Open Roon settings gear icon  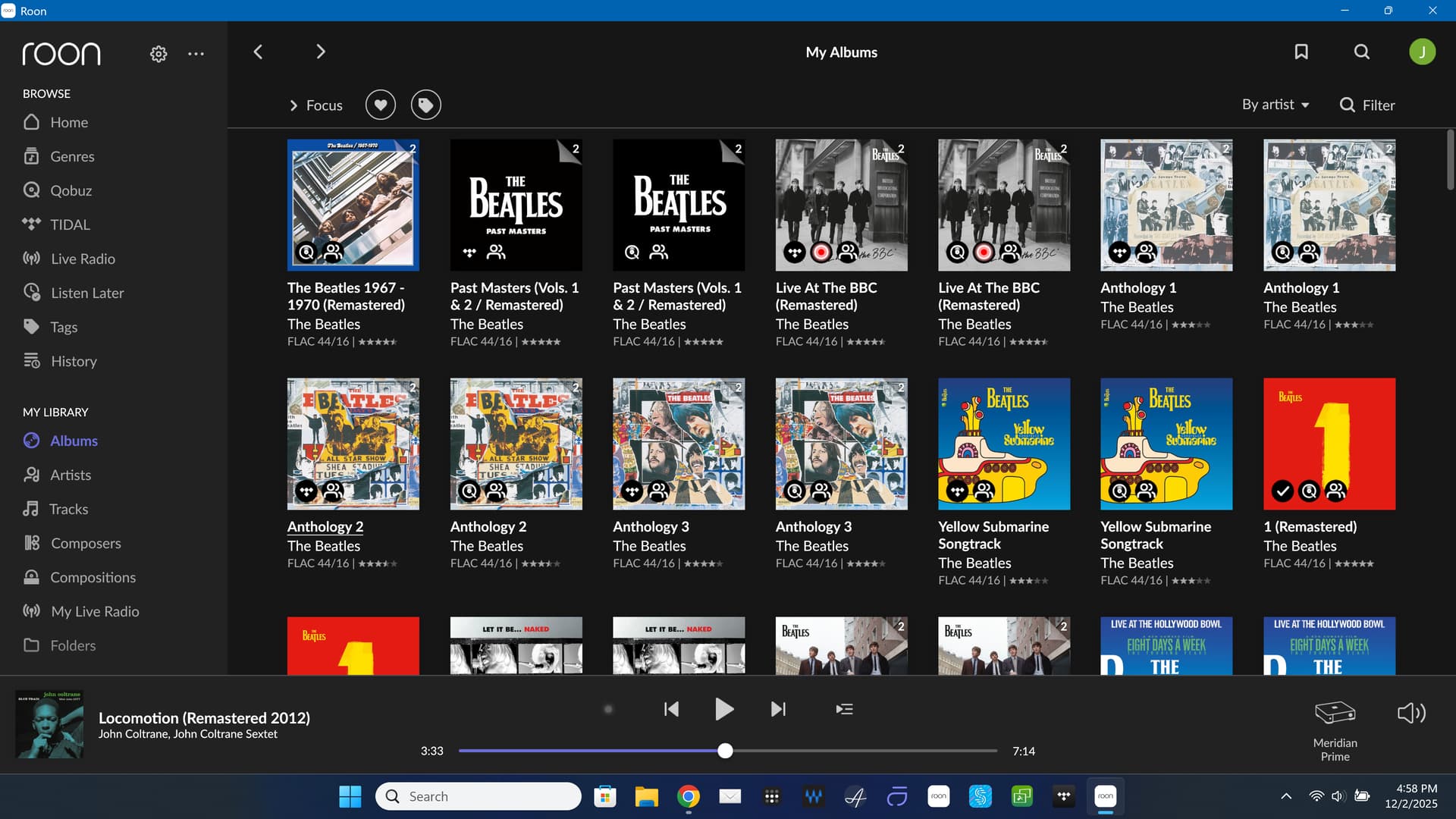[158, 54]
